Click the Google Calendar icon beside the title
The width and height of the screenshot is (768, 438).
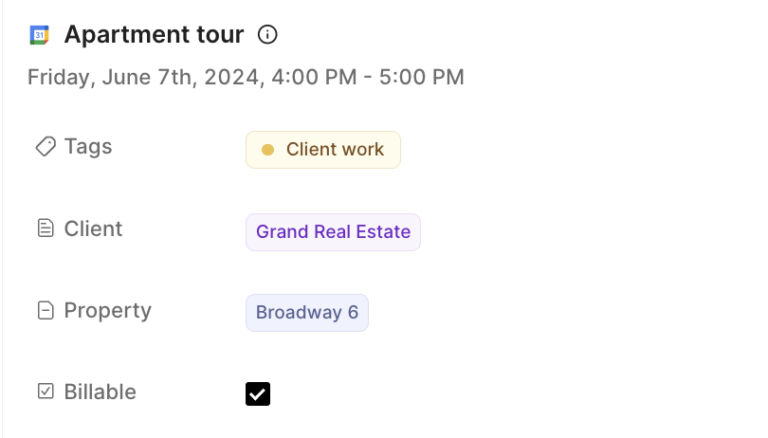point(39,35)
